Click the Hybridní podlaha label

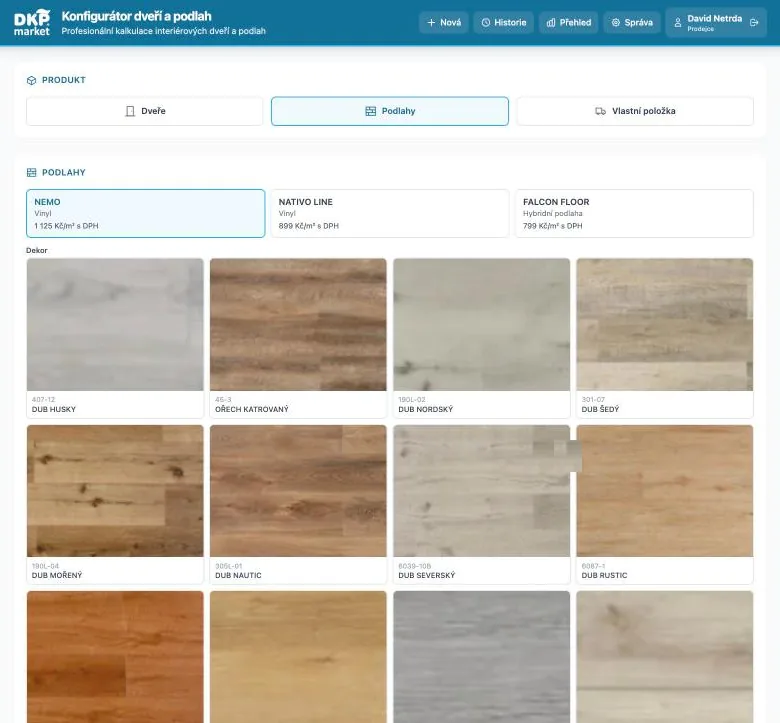[553, 213]
